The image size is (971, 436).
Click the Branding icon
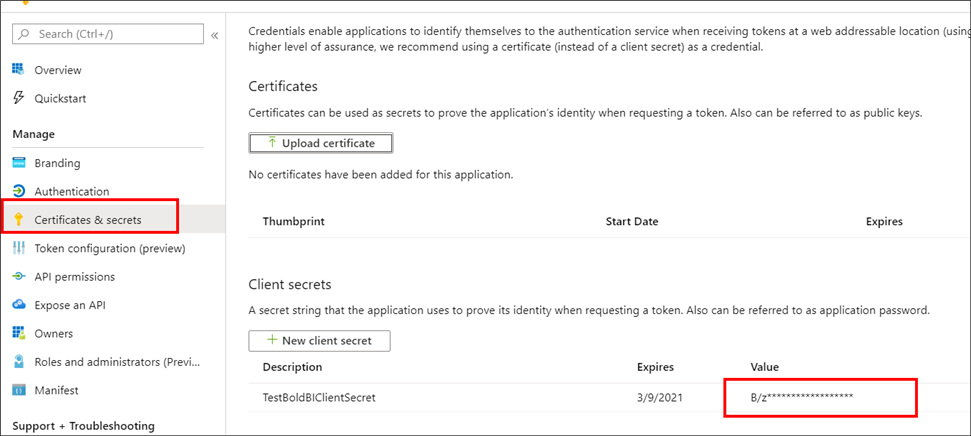pyautogui.click(x=18, y=163)
